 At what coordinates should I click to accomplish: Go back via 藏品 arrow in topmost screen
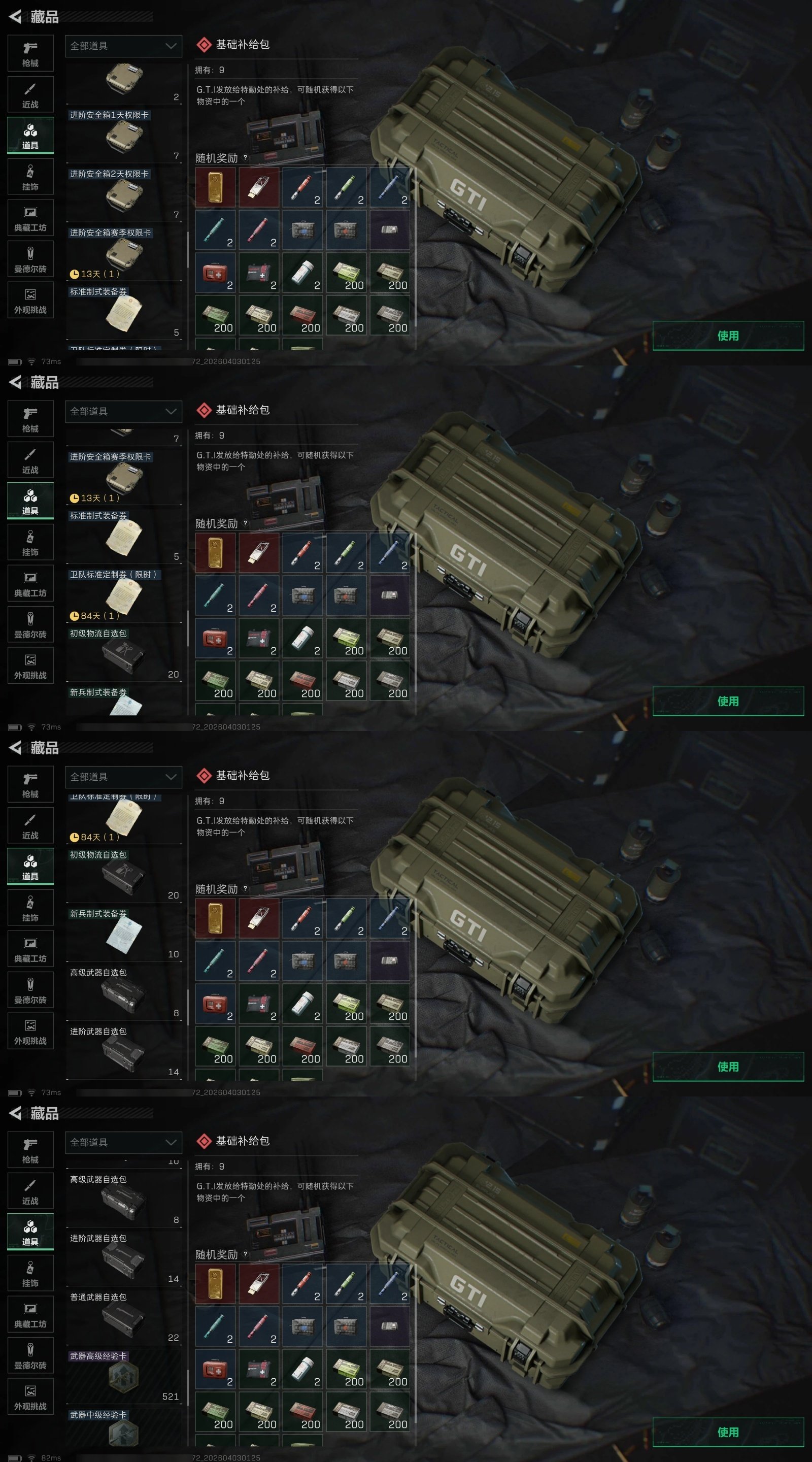tap(15, 17)
